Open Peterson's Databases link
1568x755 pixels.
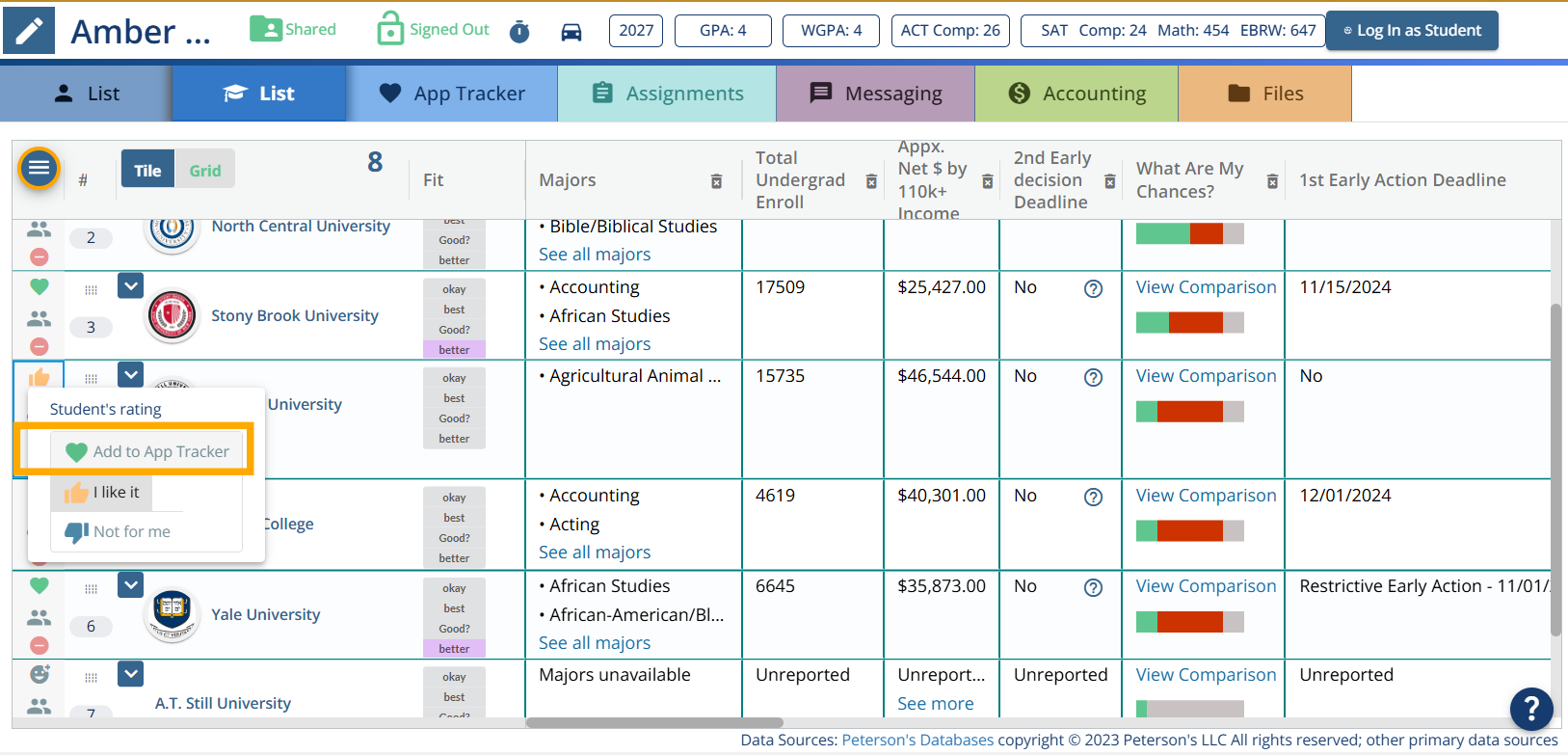(917, 741)
